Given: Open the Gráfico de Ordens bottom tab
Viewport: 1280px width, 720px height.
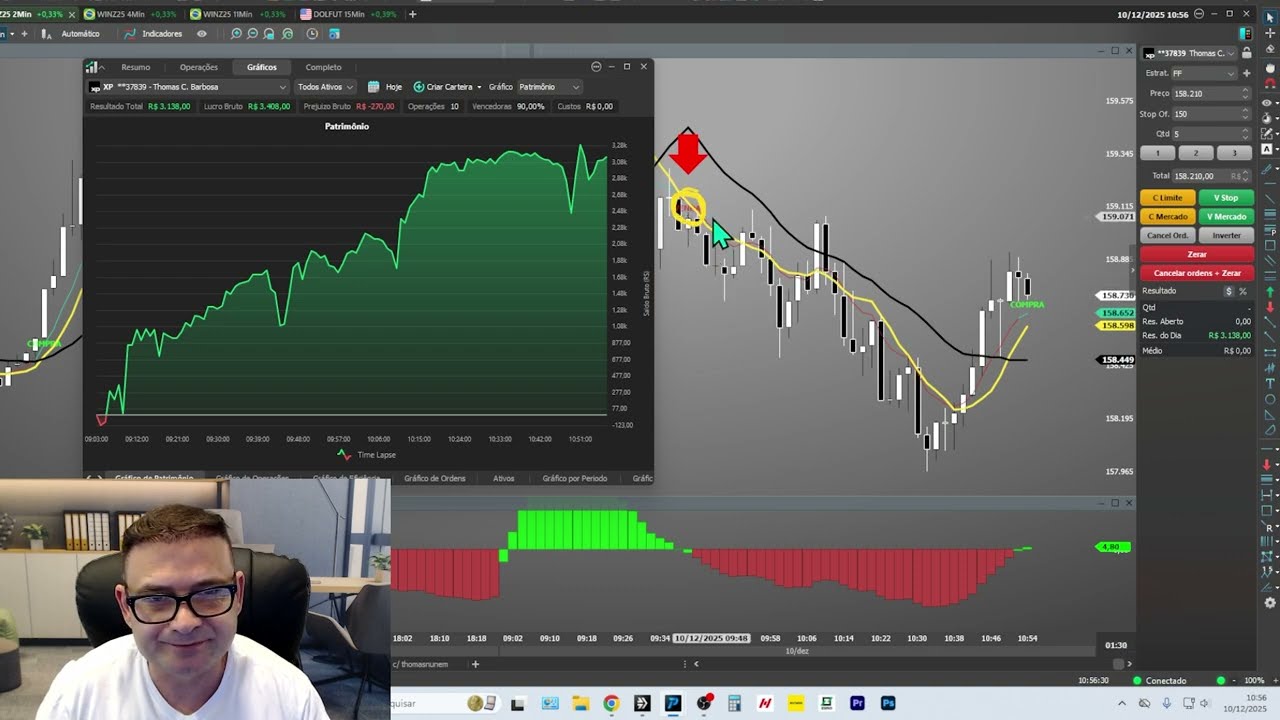Looking at the screenshot, I should coord(434,478).
